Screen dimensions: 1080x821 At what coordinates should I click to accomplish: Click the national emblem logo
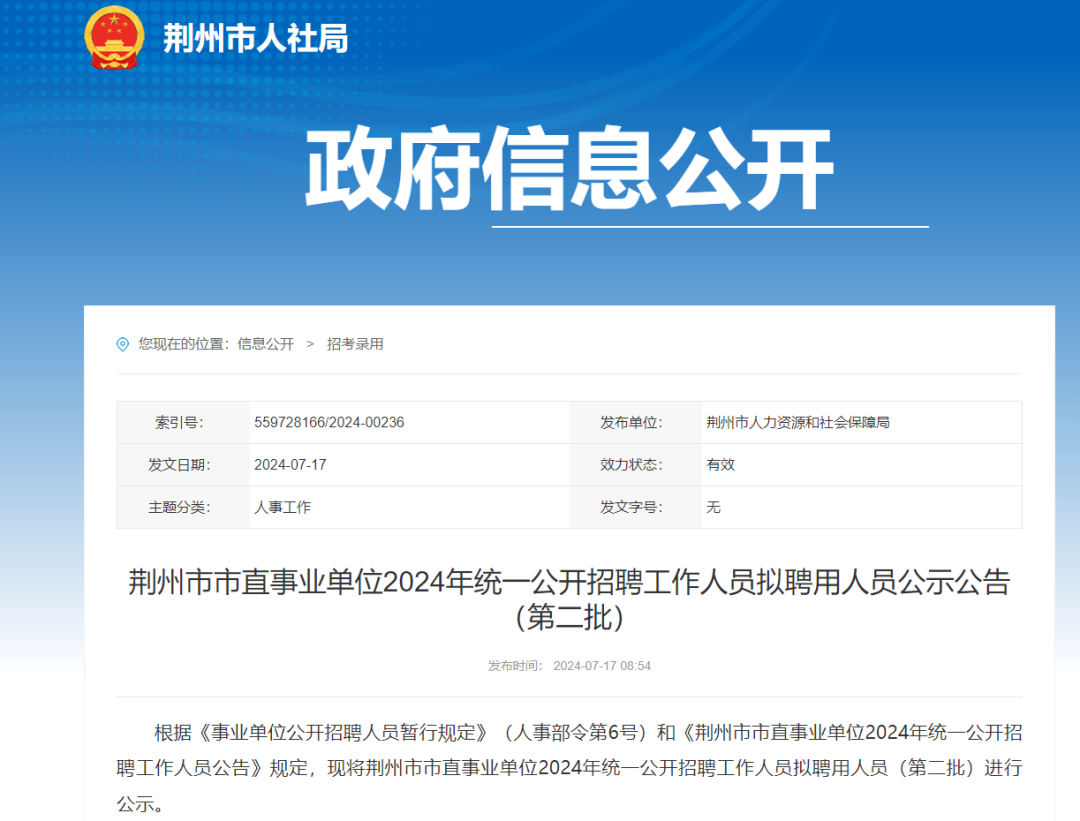pyautogui.click(x=114, y=37)
